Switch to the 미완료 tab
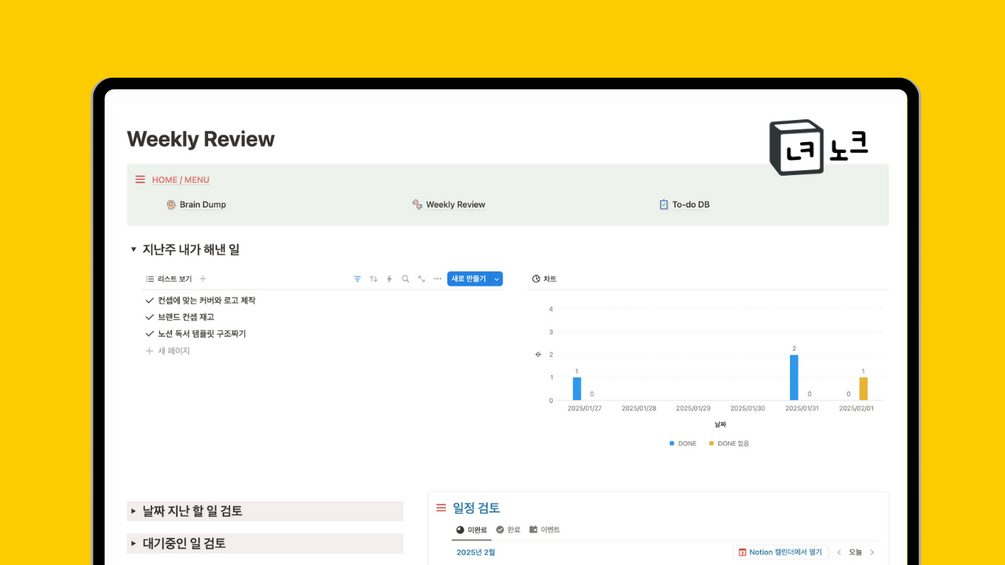Image resolution: width=1005 pixels, height=565 pixels. click(472, 530)
